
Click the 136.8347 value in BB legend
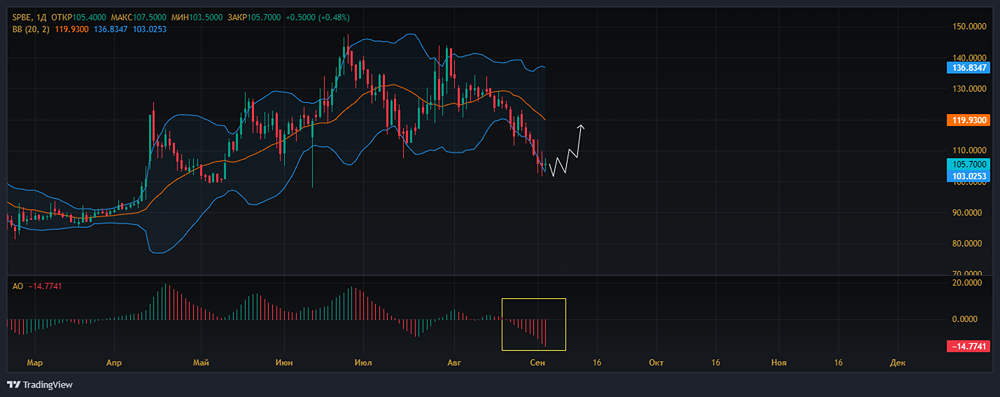110,29
